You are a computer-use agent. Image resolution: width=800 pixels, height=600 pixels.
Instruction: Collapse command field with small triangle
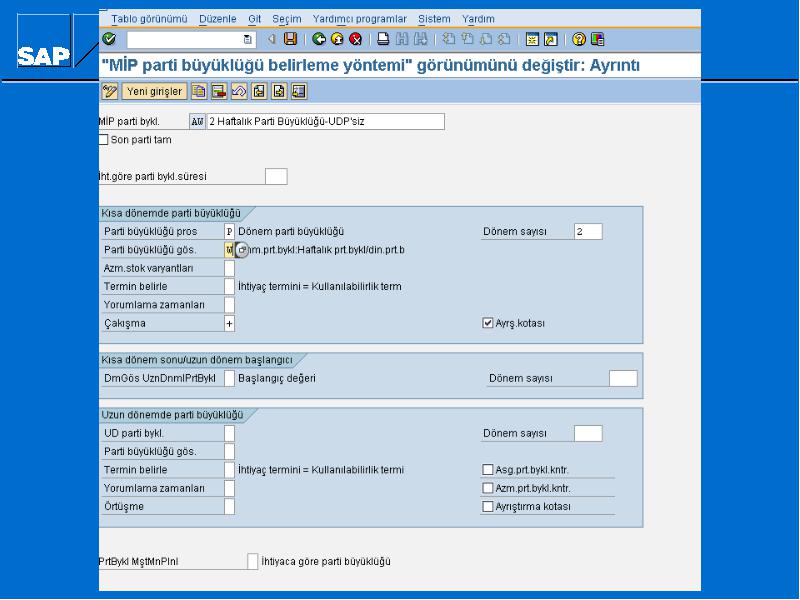[x=272, y=39]
